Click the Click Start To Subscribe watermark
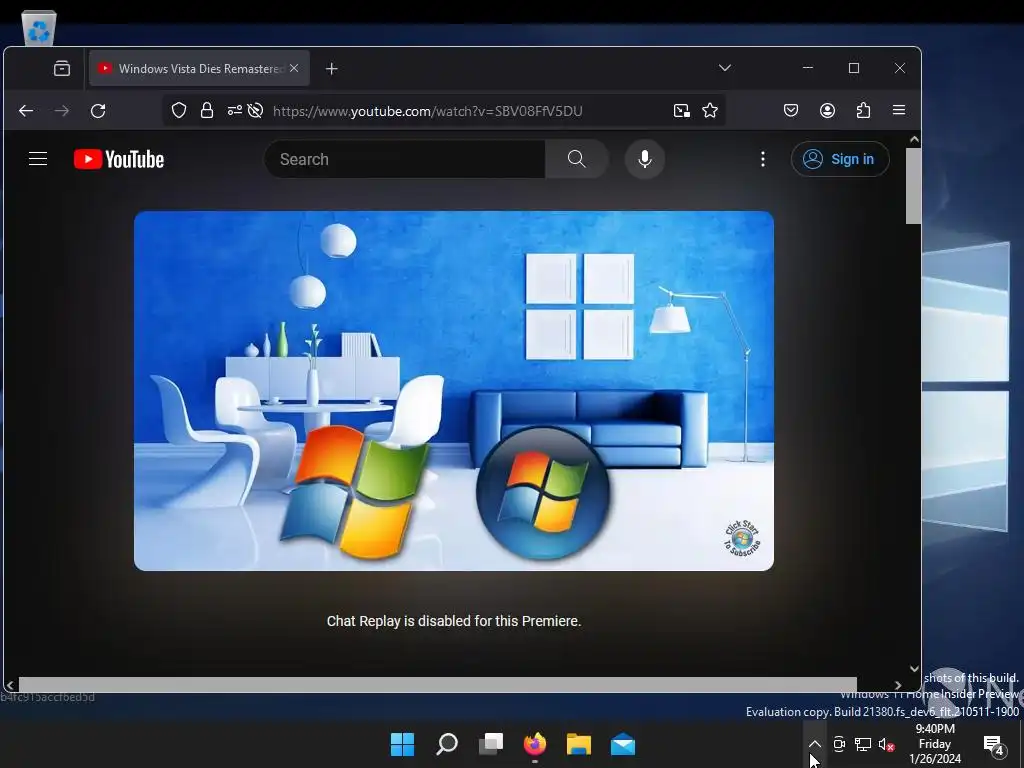Viewport: 1024px width, 768px height. click(742, 538)
